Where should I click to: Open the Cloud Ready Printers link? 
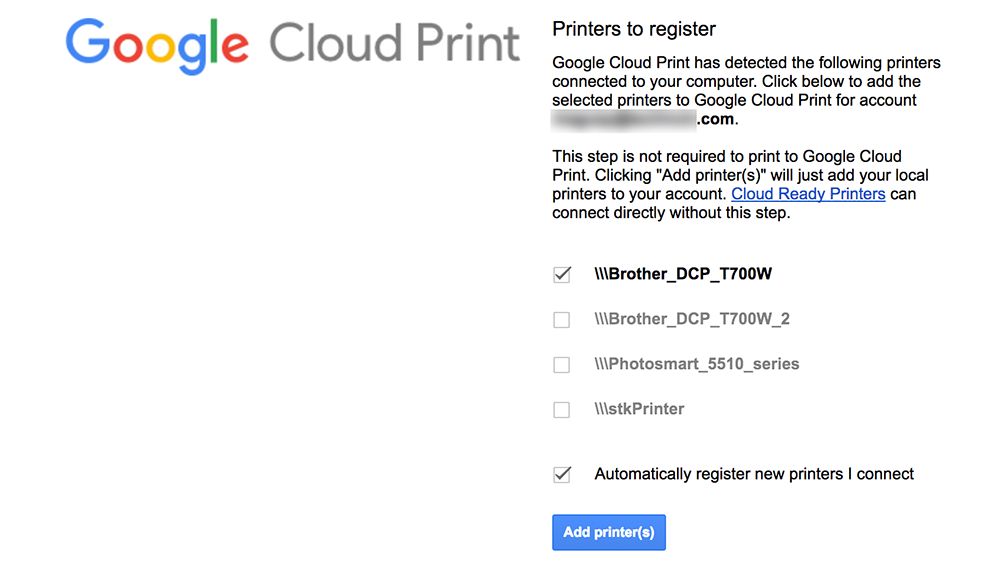808,194
